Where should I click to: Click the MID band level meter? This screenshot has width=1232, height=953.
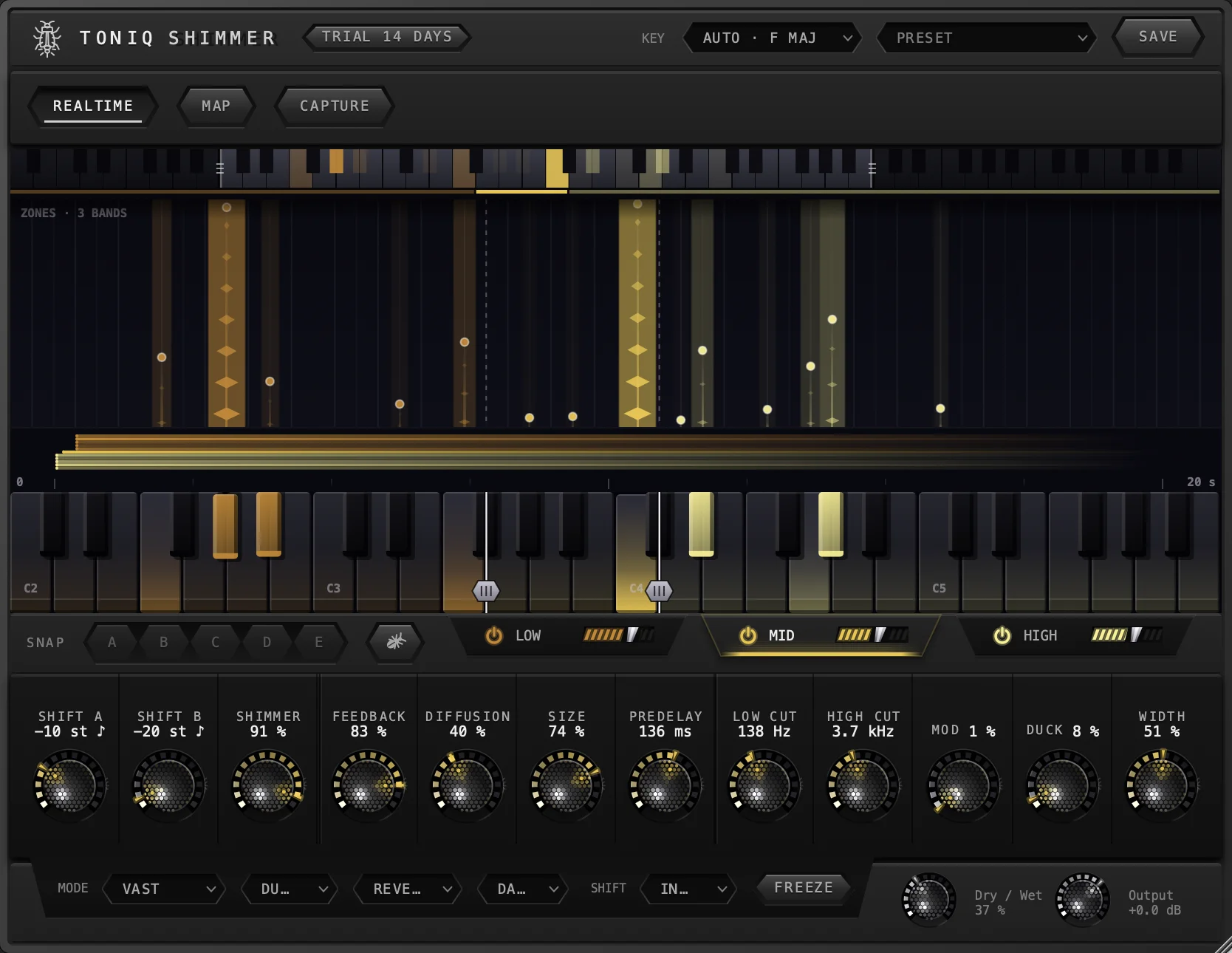[872, 635]
